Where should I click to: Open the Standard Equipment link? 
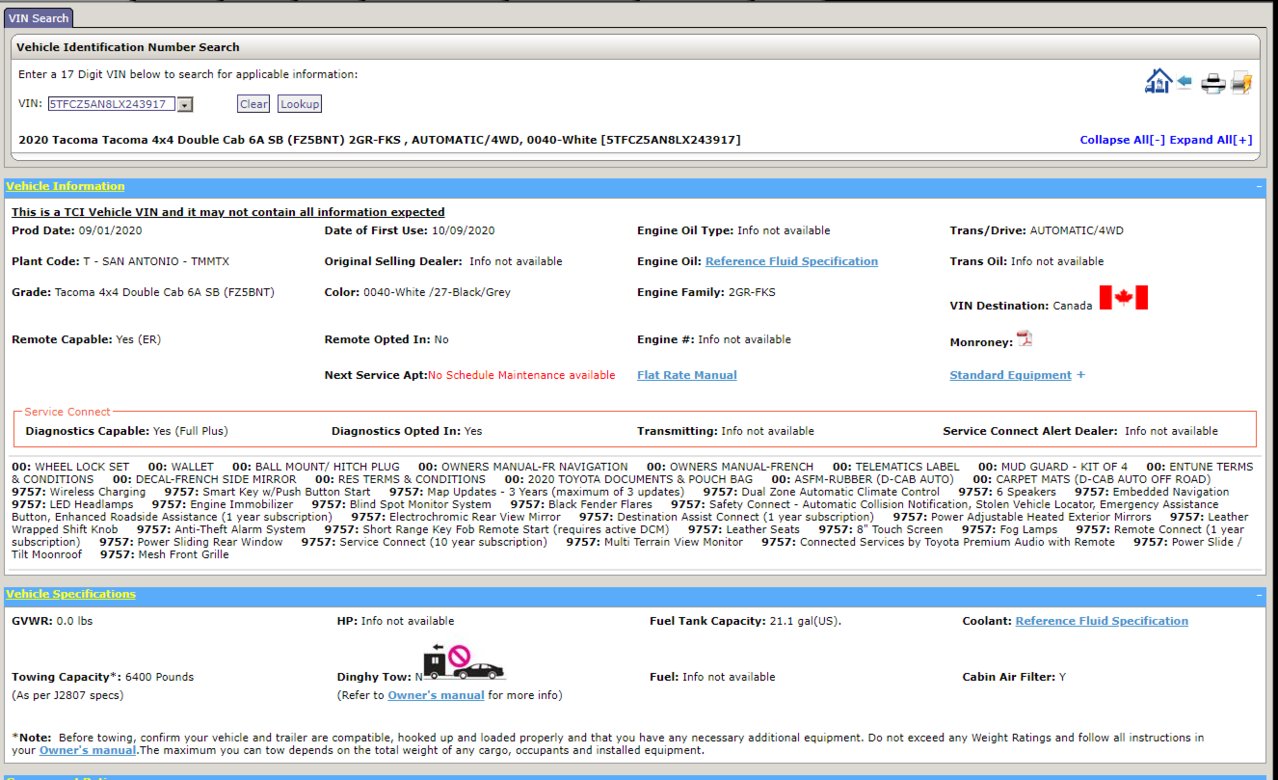click(x=1010, y=375)
